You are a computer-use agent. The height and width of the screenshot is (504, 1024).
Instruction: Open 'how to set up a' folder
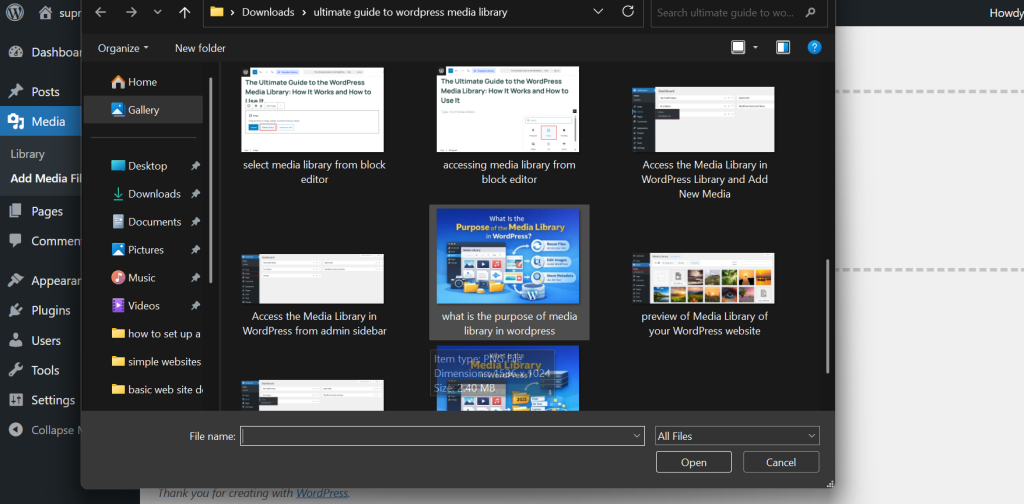coord(156,334)
